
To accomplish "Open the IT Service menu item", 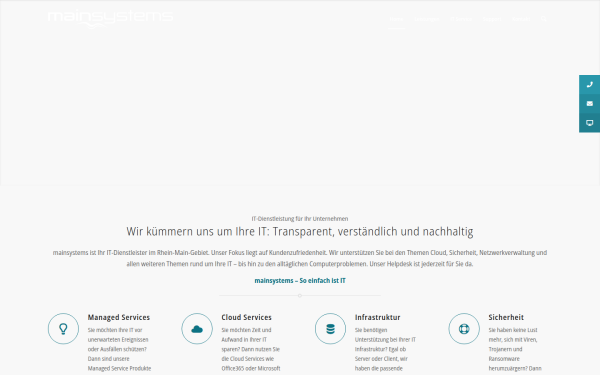I will [x=461, y=19].
